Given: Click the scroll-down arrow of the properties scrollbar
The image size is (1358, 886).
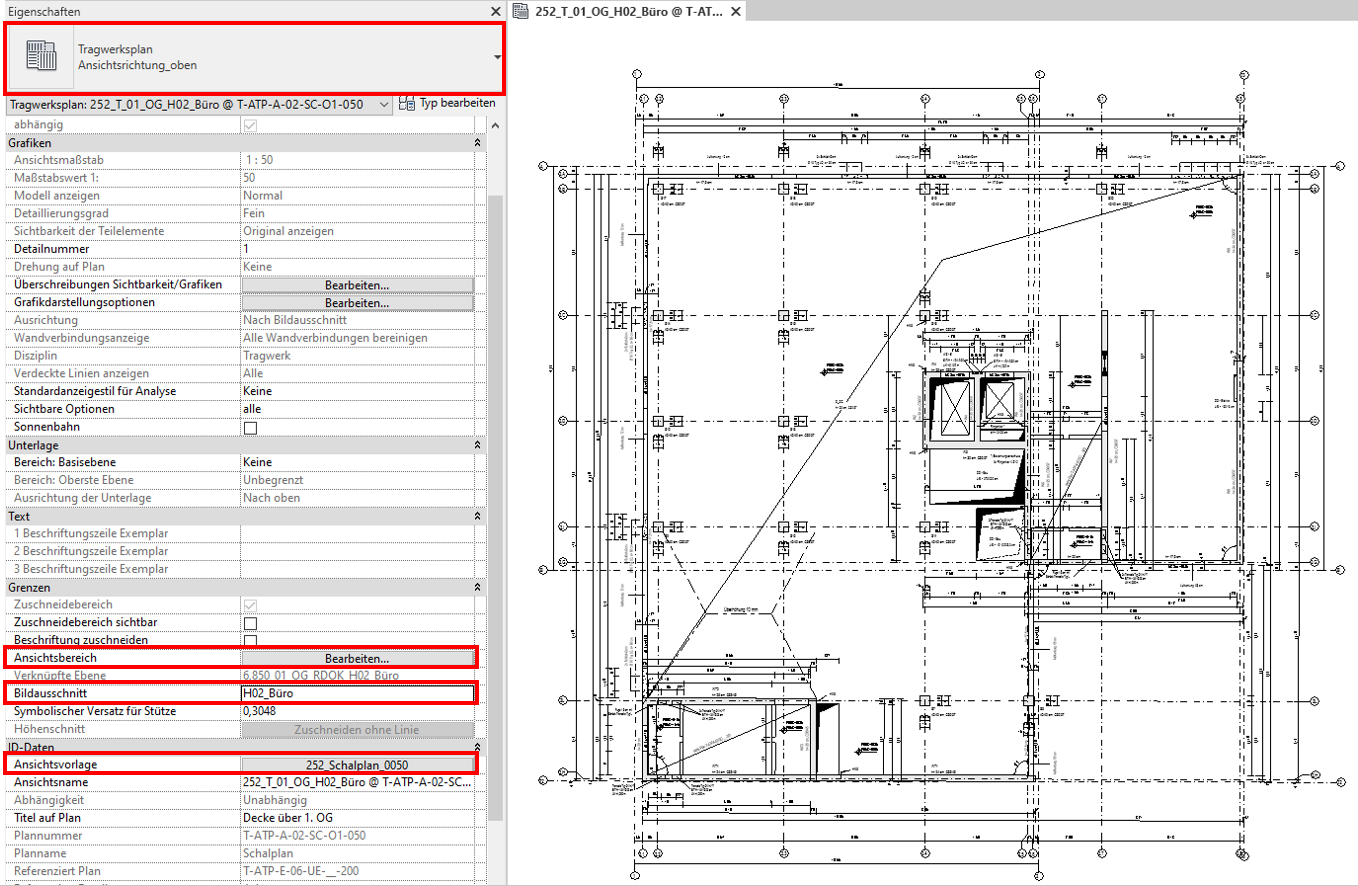Looking at the screenshot, I should [497, 880].
